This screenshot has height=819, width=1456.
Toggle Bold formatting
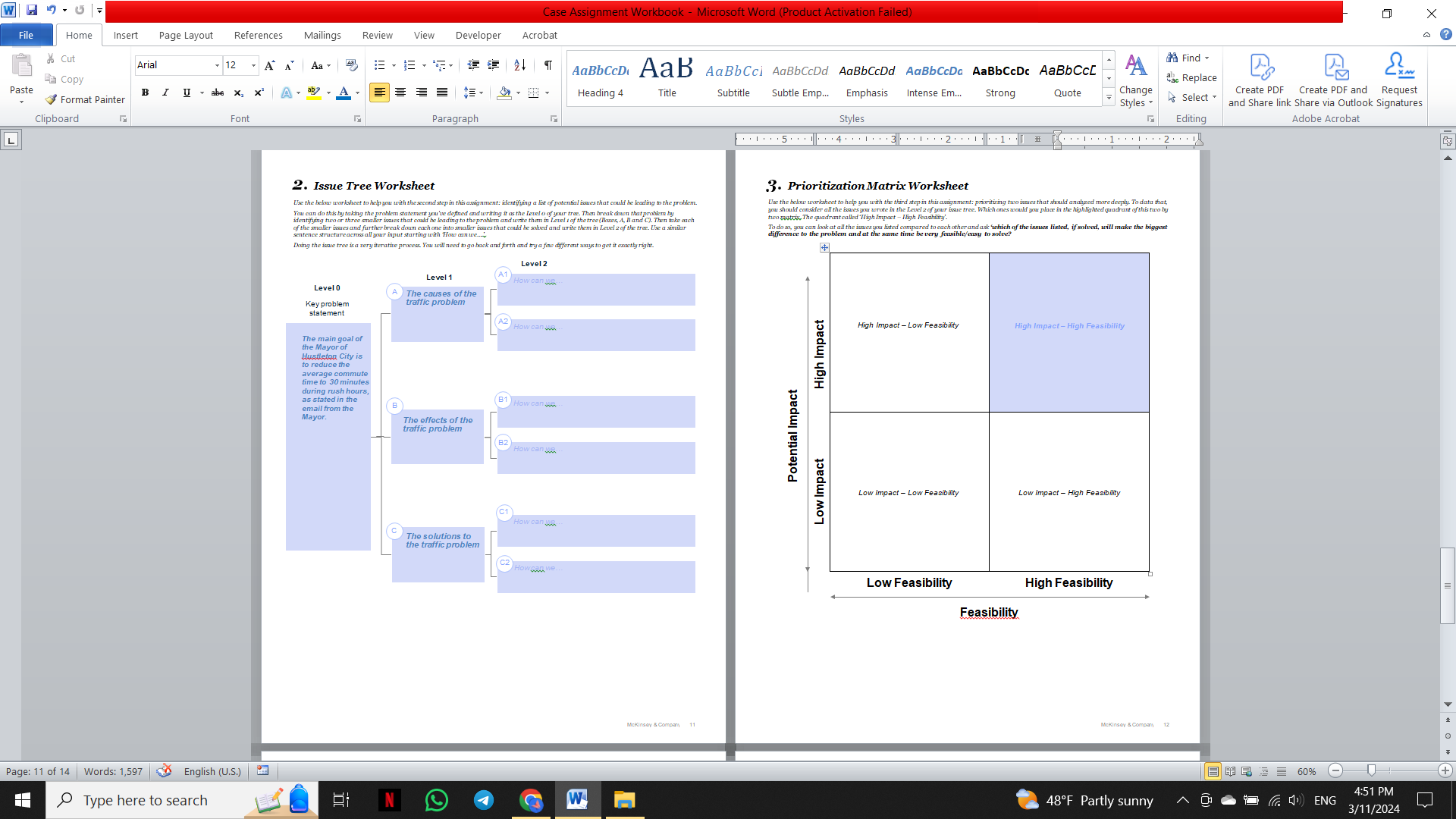(145, 93)
